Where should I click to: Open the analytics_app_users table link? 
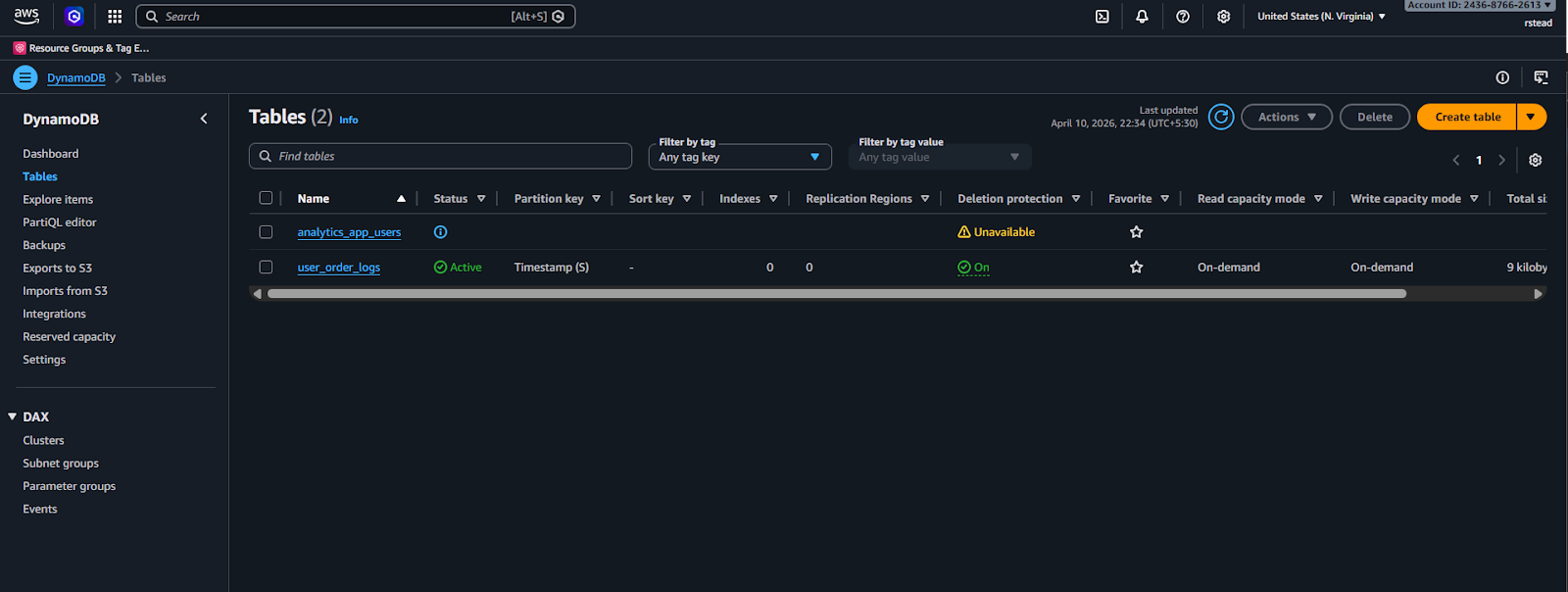point(349,232)
